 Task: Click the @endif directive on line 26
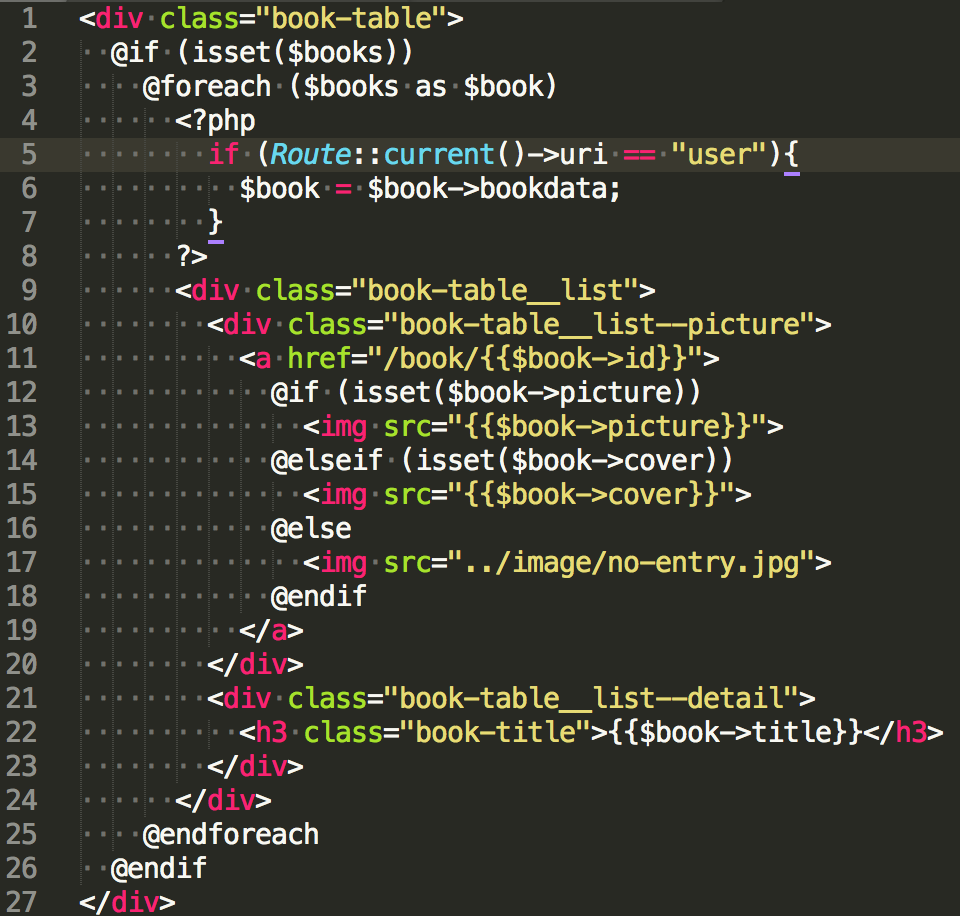[x=159, y=868]
